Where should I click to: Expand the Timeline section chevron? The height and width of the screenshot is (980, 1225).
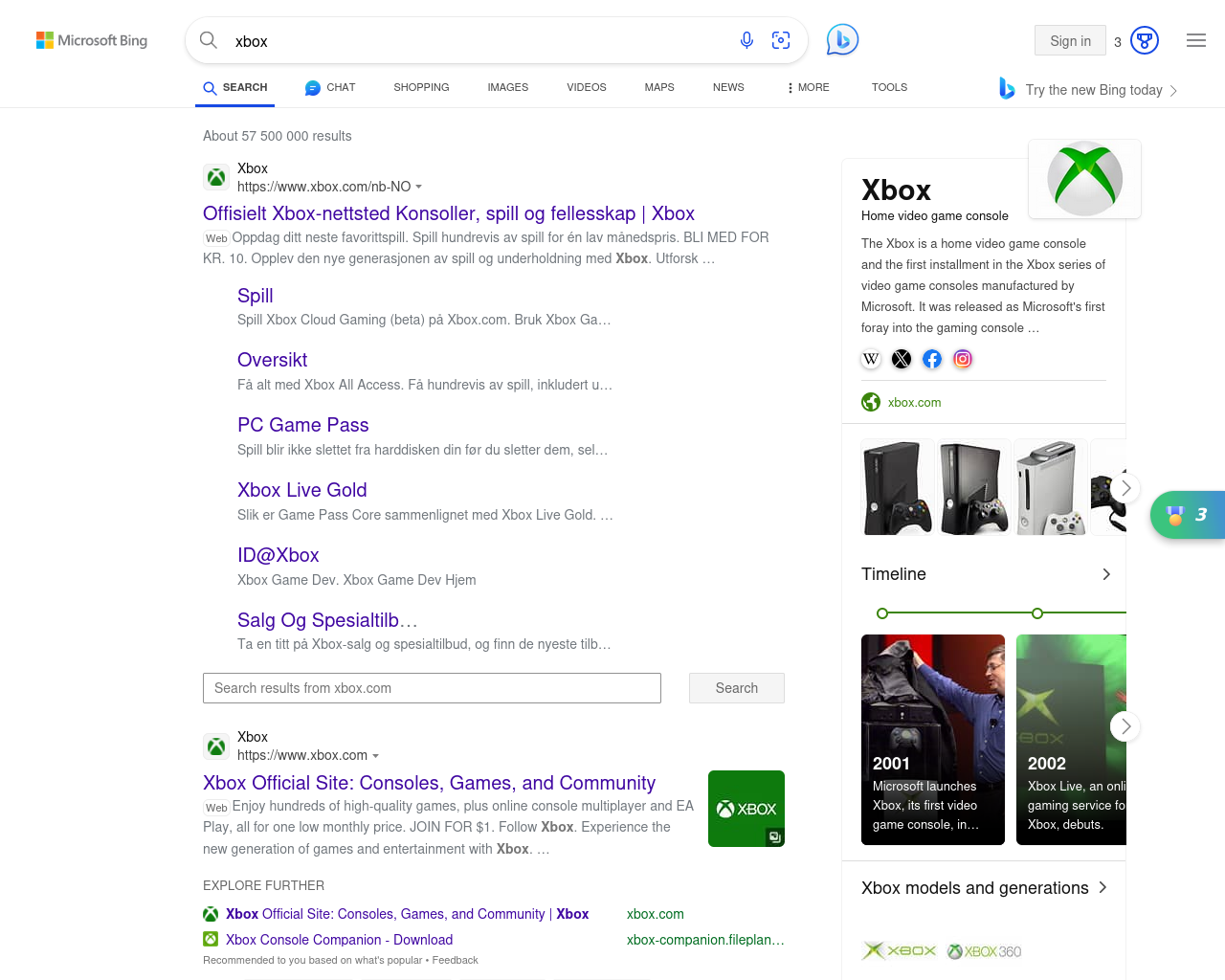(x=1106, y=574)
